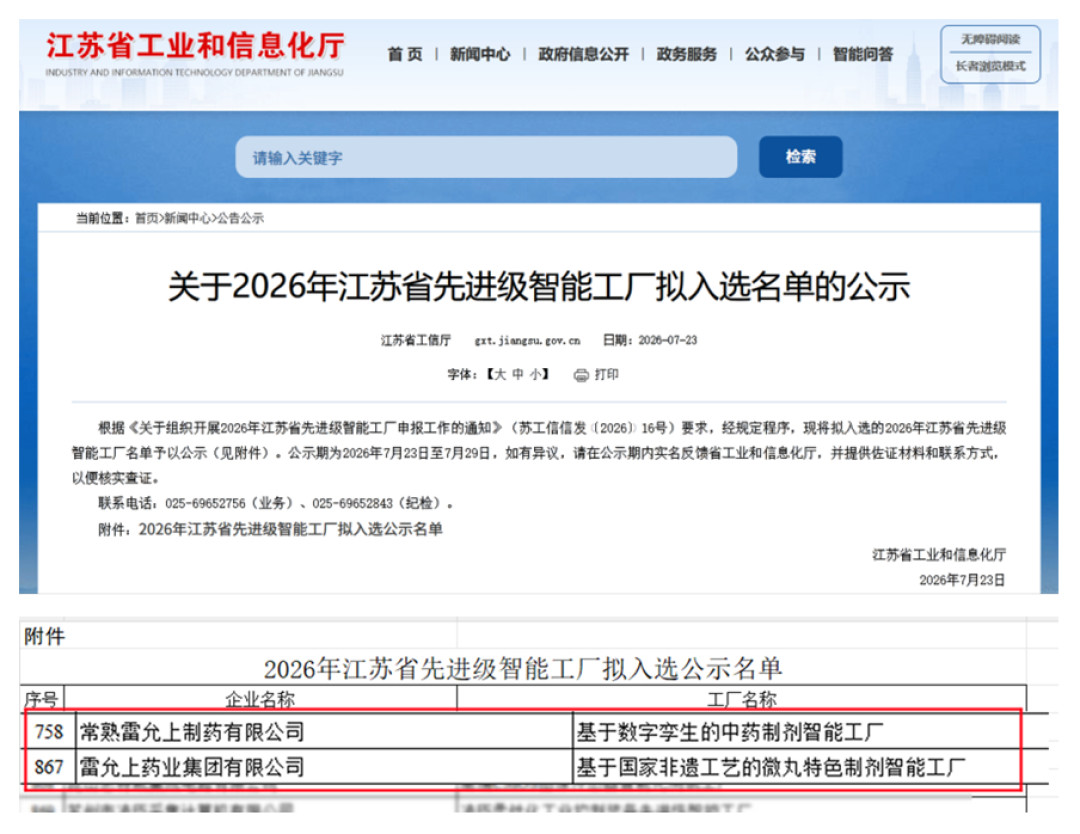Set font size to 小

(536, 375)
